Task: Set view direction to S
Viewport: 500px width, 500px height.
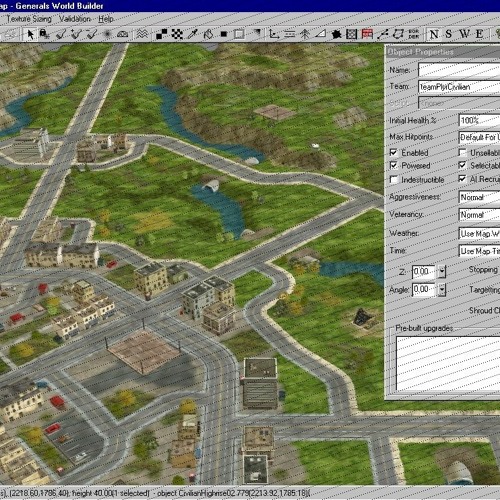Action: pos(449,34)
